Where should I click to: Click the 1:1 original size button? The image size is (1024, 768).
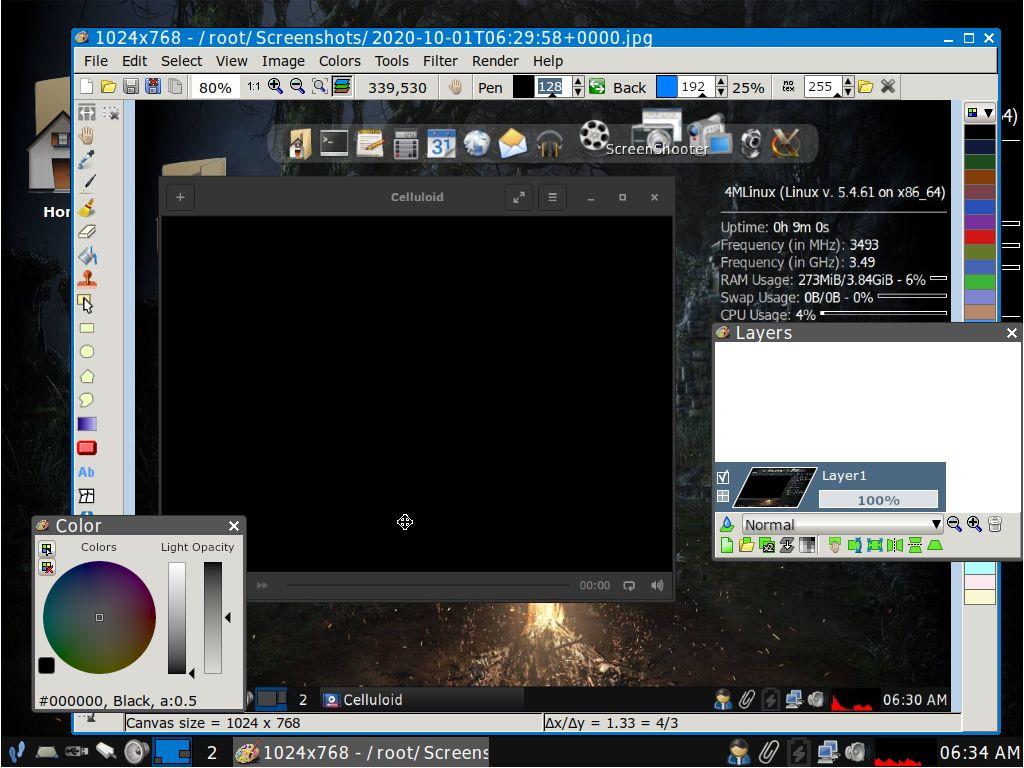[253, 87]
